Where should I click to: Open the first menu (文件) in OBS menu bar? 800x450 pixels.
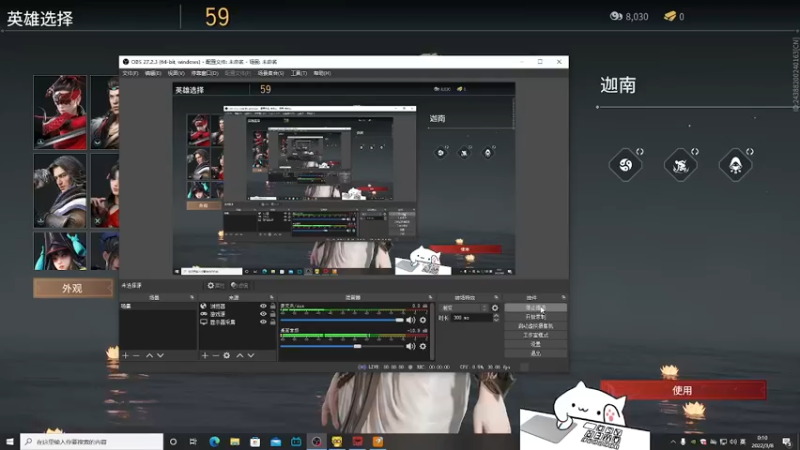130,73
